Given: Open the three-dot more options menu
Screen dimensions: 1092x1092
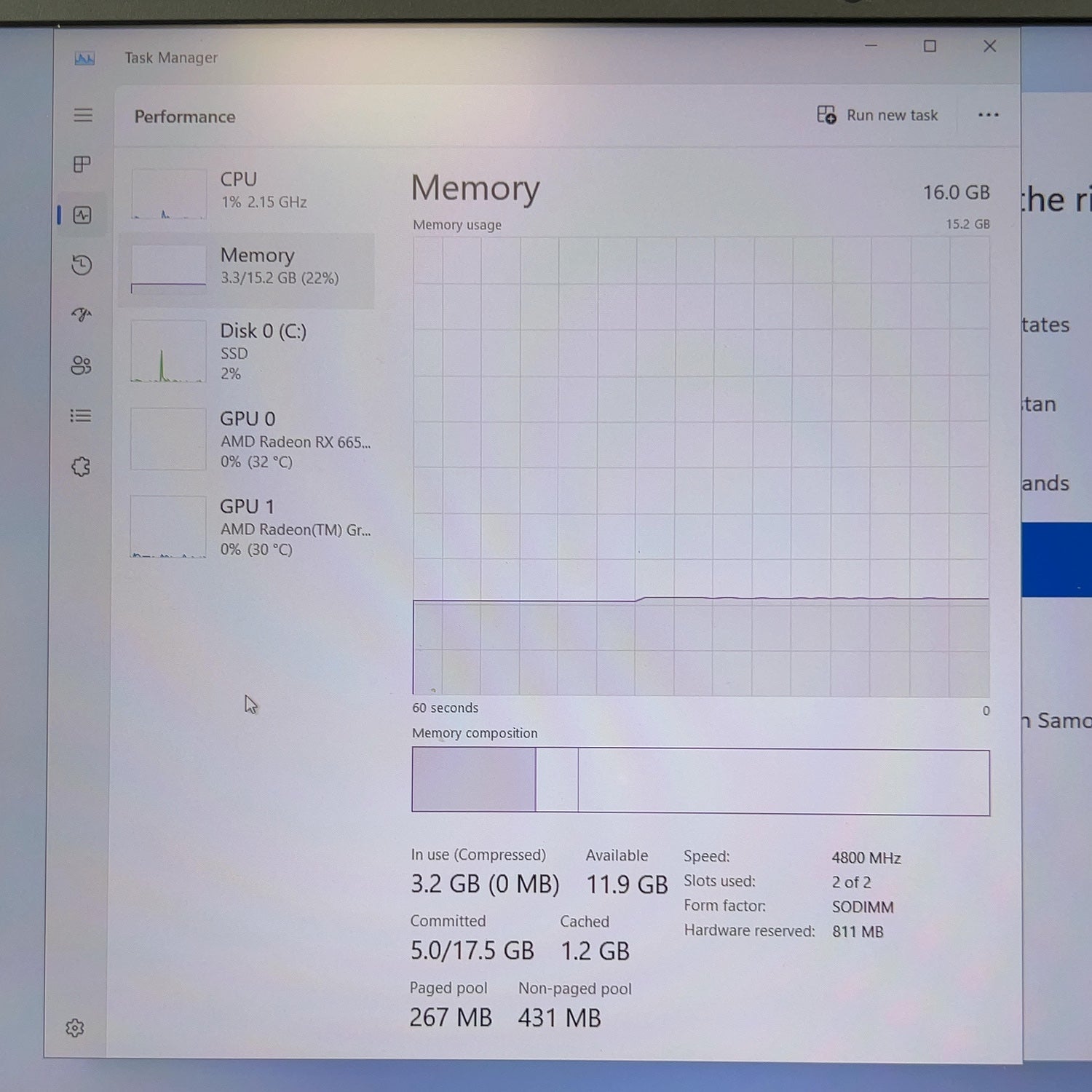Looking at the screenshot, I should pos(988,115).
